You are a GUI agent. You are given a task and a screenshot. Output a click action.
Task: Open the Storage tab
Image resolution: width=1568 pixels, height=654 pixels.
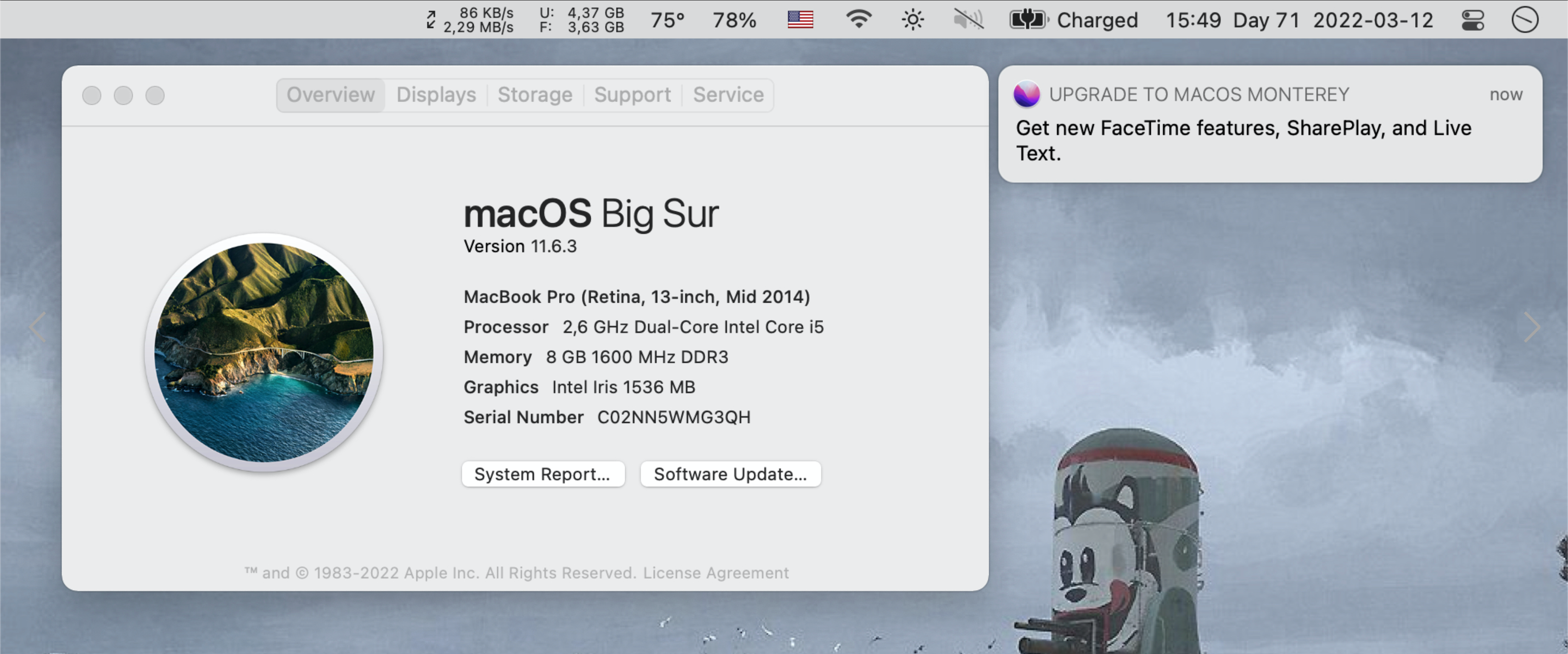tap(534, 95)
